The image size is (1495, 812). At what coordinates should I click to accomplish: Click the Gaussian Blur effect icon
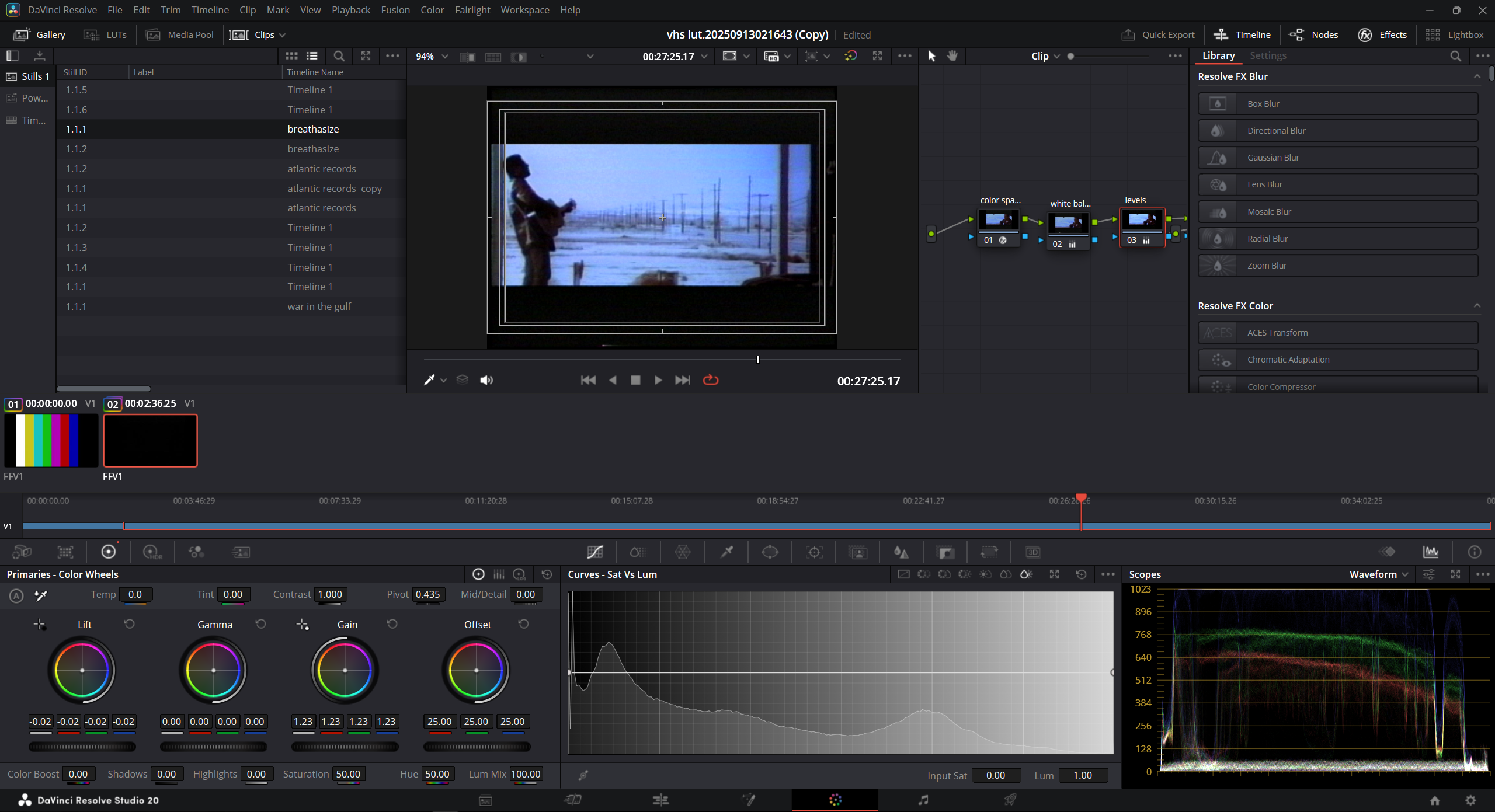click(x=1217, y=158)
